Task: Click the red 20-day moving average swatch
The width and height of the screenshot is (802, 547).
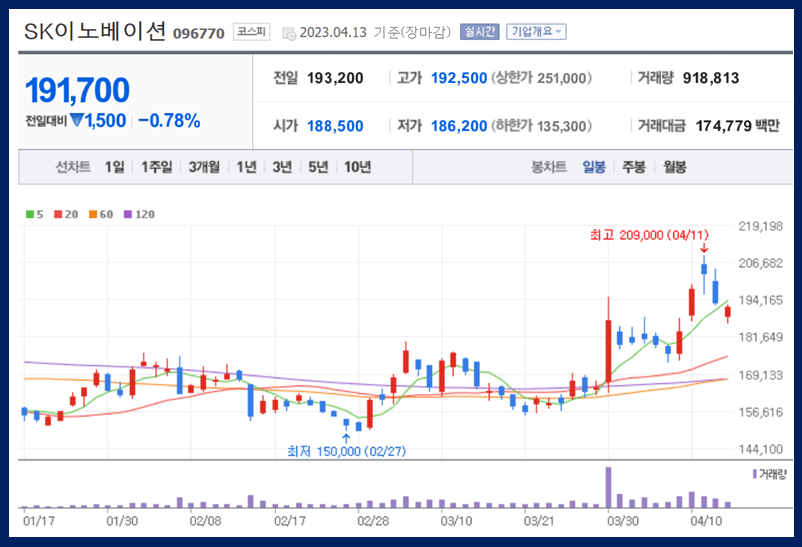Action: [x=58, y=214]
